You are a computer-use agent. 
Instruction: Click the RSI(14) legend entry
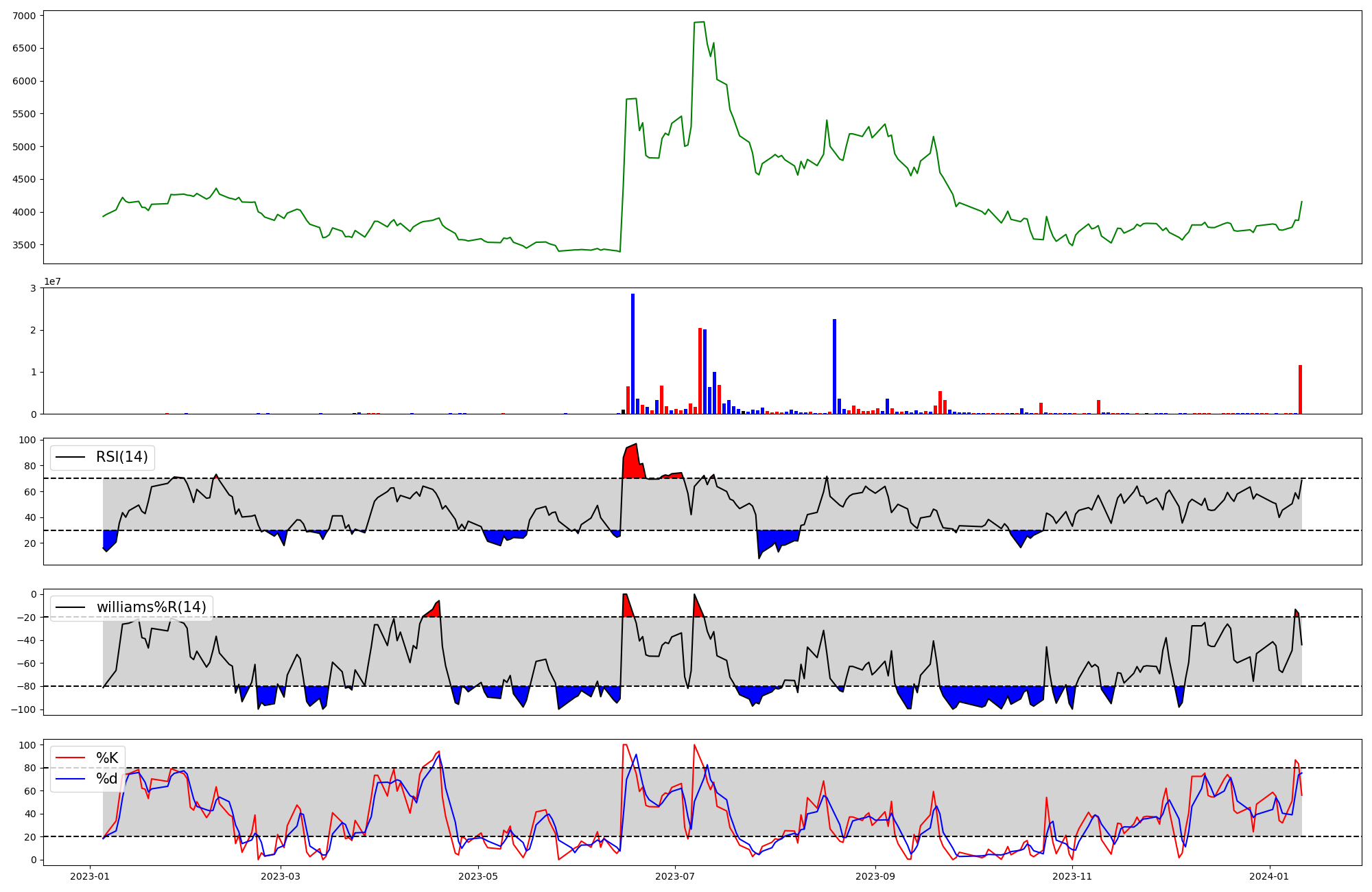pyautogui.click(x=121, y=457)
